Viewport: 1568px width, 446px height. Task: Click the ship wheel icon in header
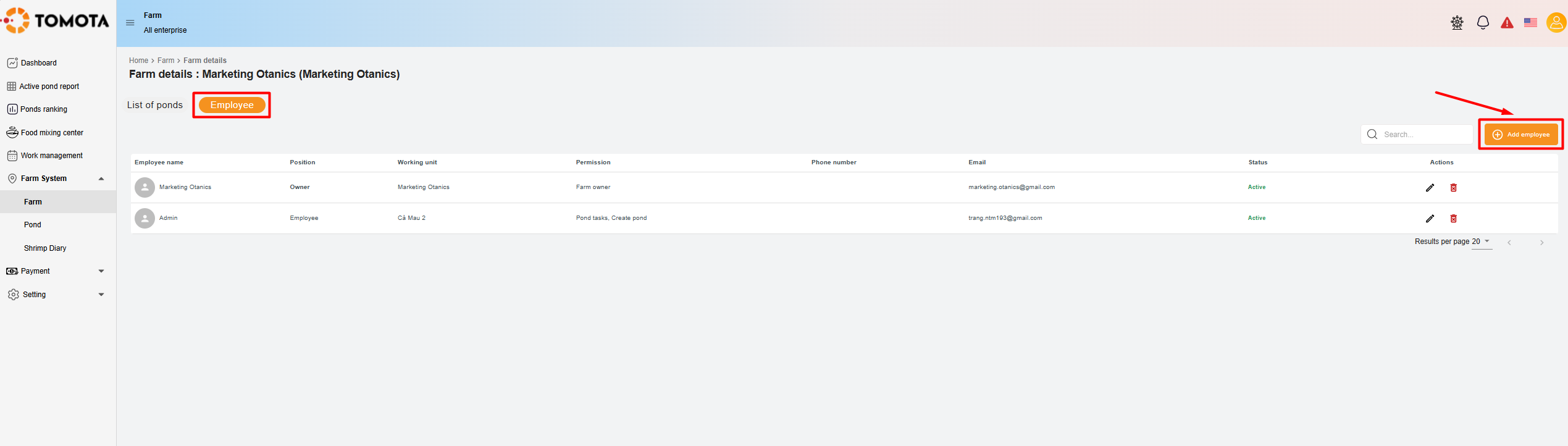tap(1457, 23)
